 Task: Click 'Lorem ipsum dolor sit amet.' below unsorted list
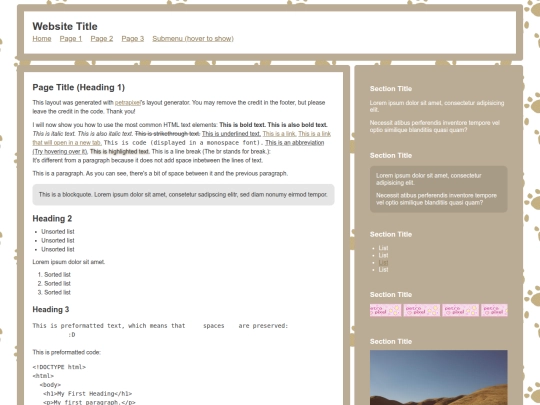[x=69, y=262]
